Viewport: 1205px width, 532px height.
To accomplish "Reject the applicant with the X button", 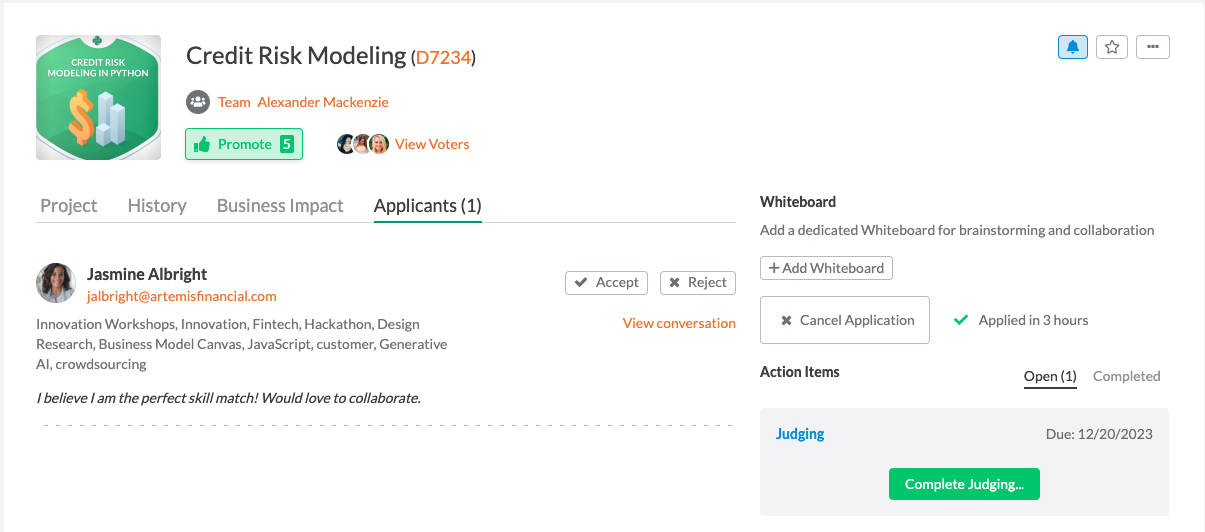I will (x=698, y=283).
